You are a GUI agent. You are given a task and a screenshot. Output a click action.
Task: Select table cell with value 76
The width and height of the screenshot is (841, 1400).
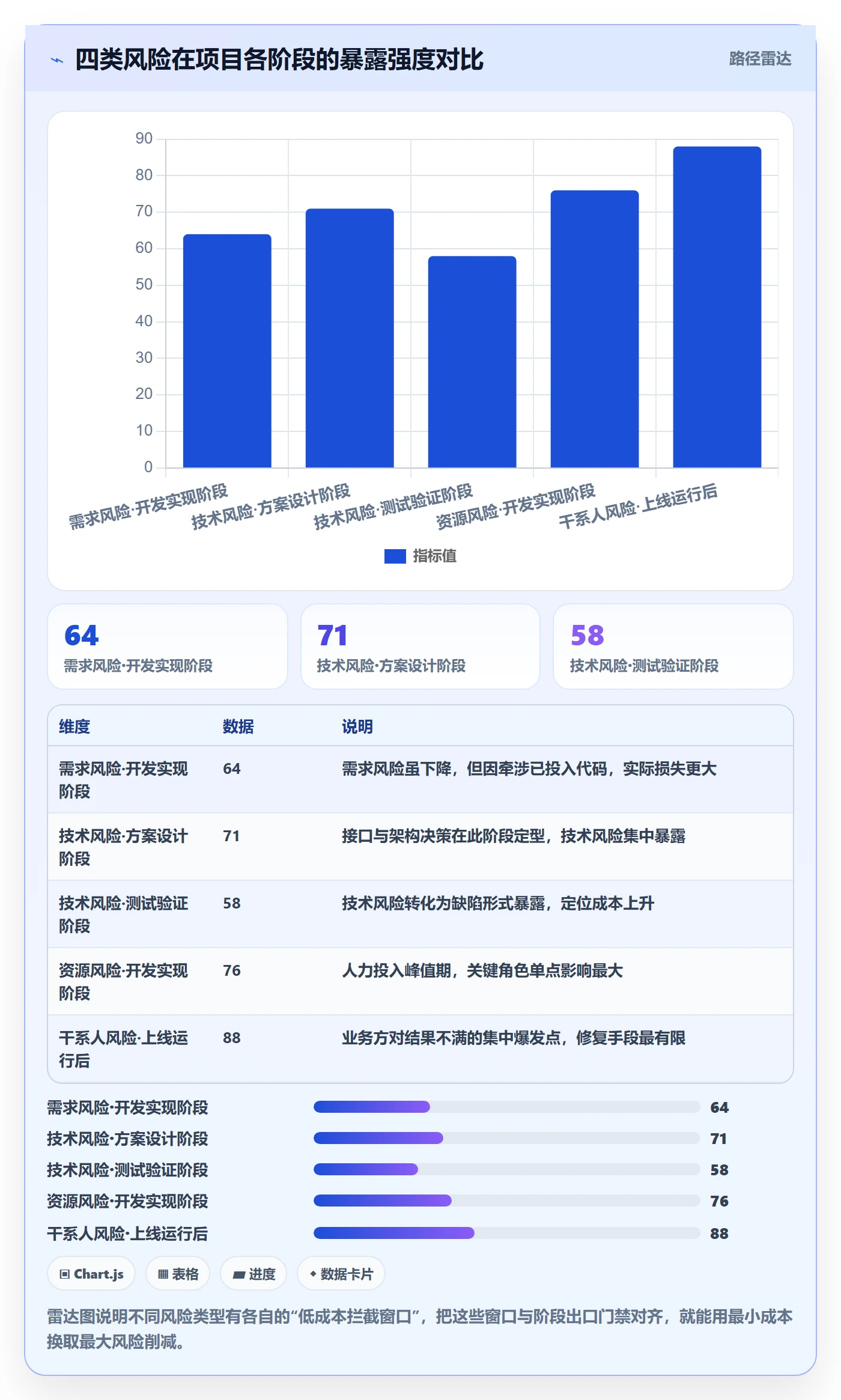(x=232, y=970)
